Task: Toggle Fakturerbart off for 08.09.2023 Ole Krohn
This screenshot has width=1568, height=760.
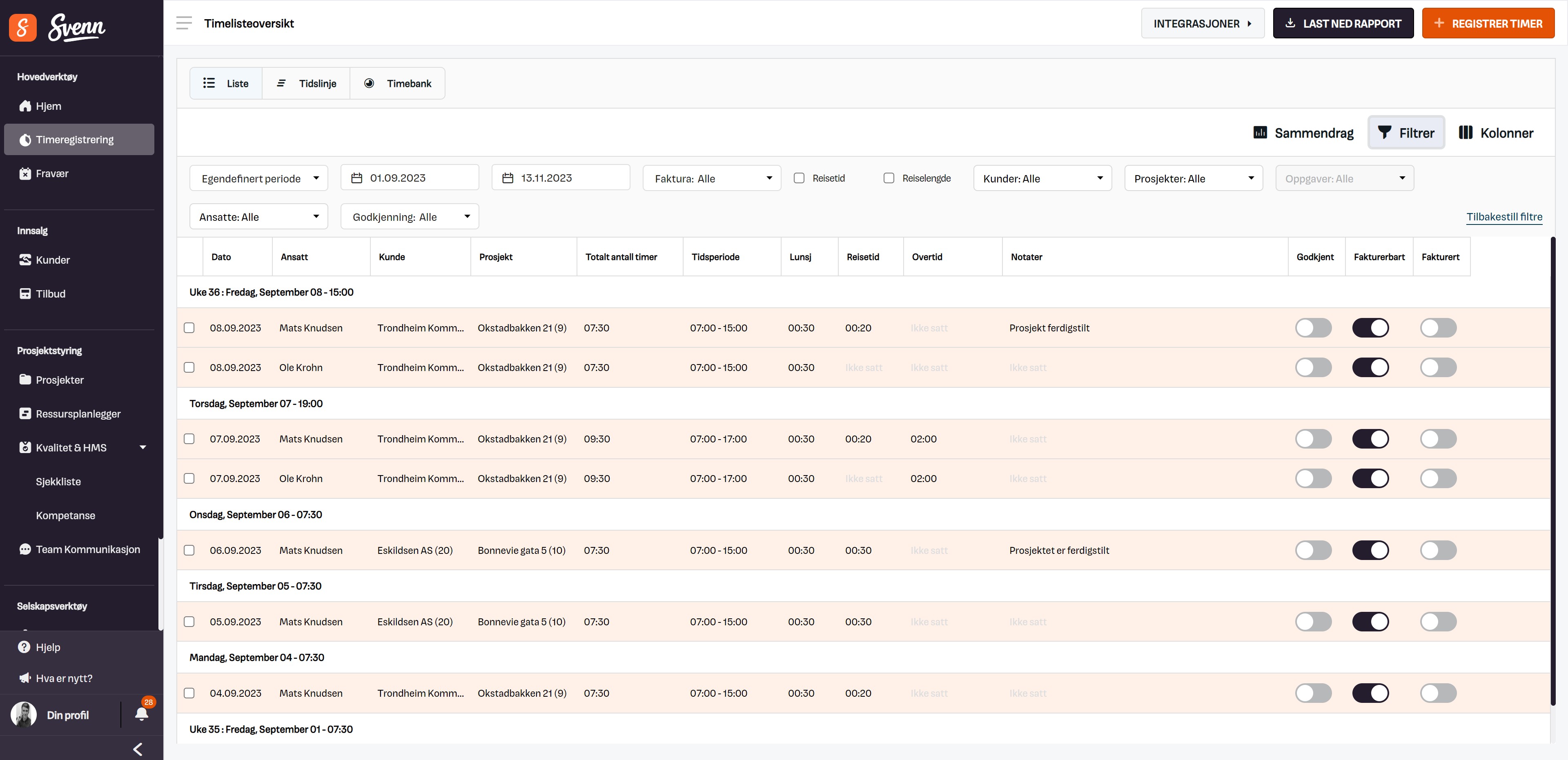Action: coord(1370,367)
